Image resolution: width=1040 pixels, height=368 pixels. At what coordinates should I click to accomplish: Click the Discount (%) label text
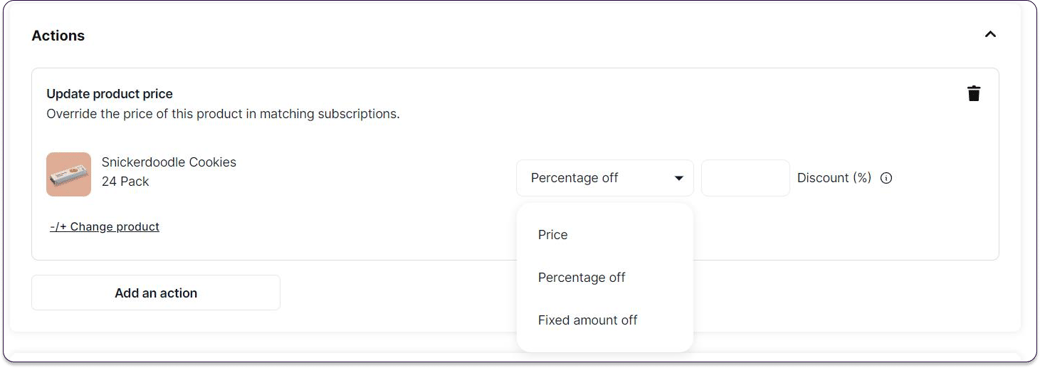(x=834, y=178)
